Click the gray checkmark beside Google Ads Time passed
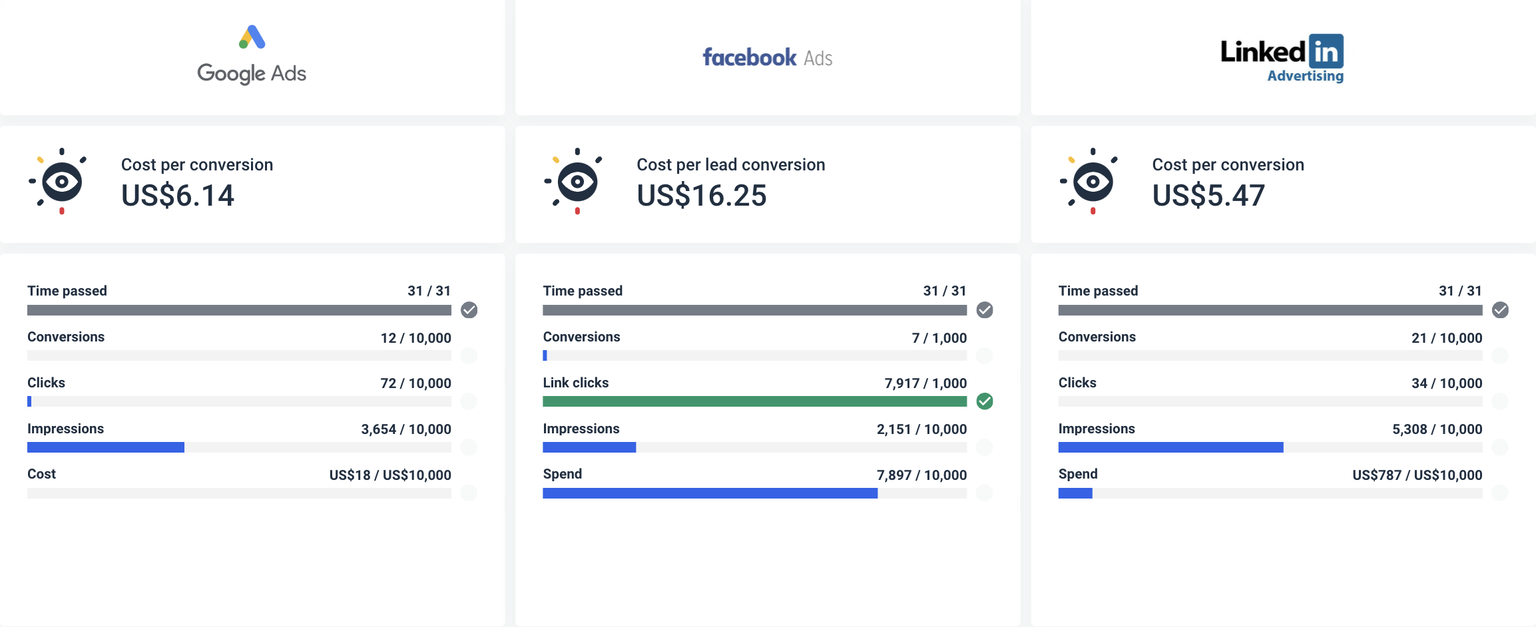 (x=469, y=310)
